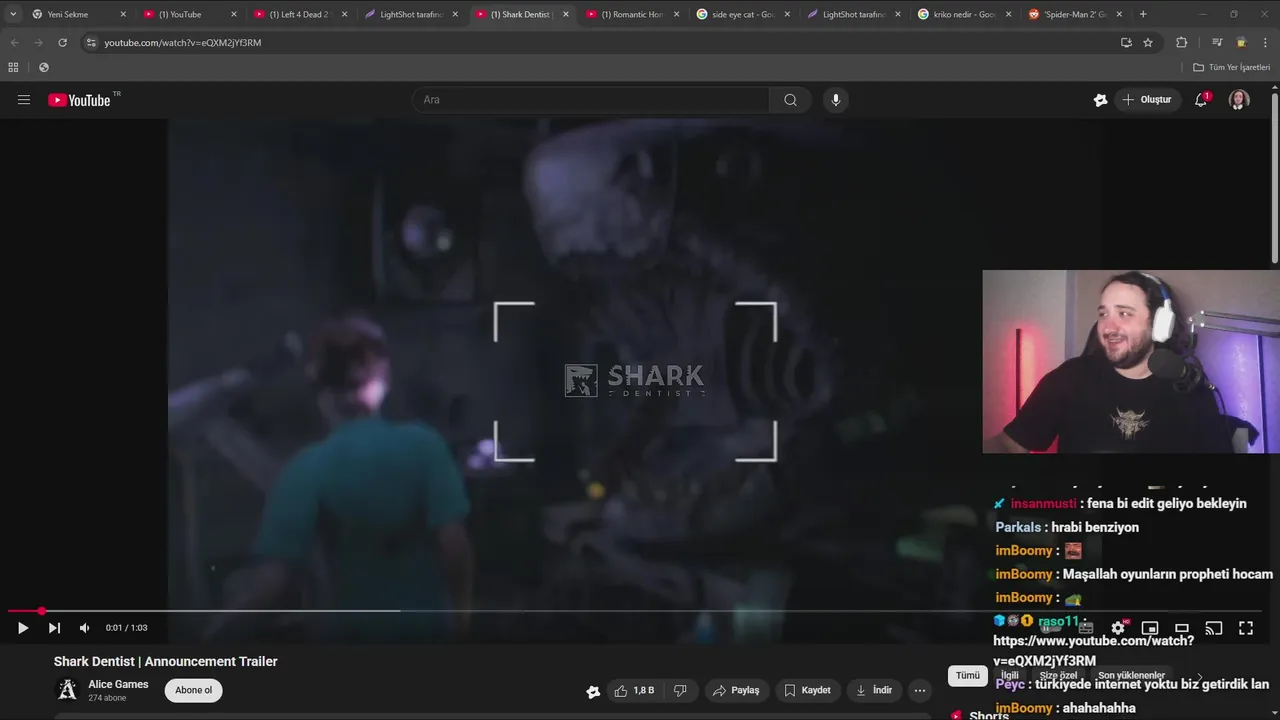Bookmark this page with the star
This screenshot has height=720, width=1280.
pos(1148,42)
